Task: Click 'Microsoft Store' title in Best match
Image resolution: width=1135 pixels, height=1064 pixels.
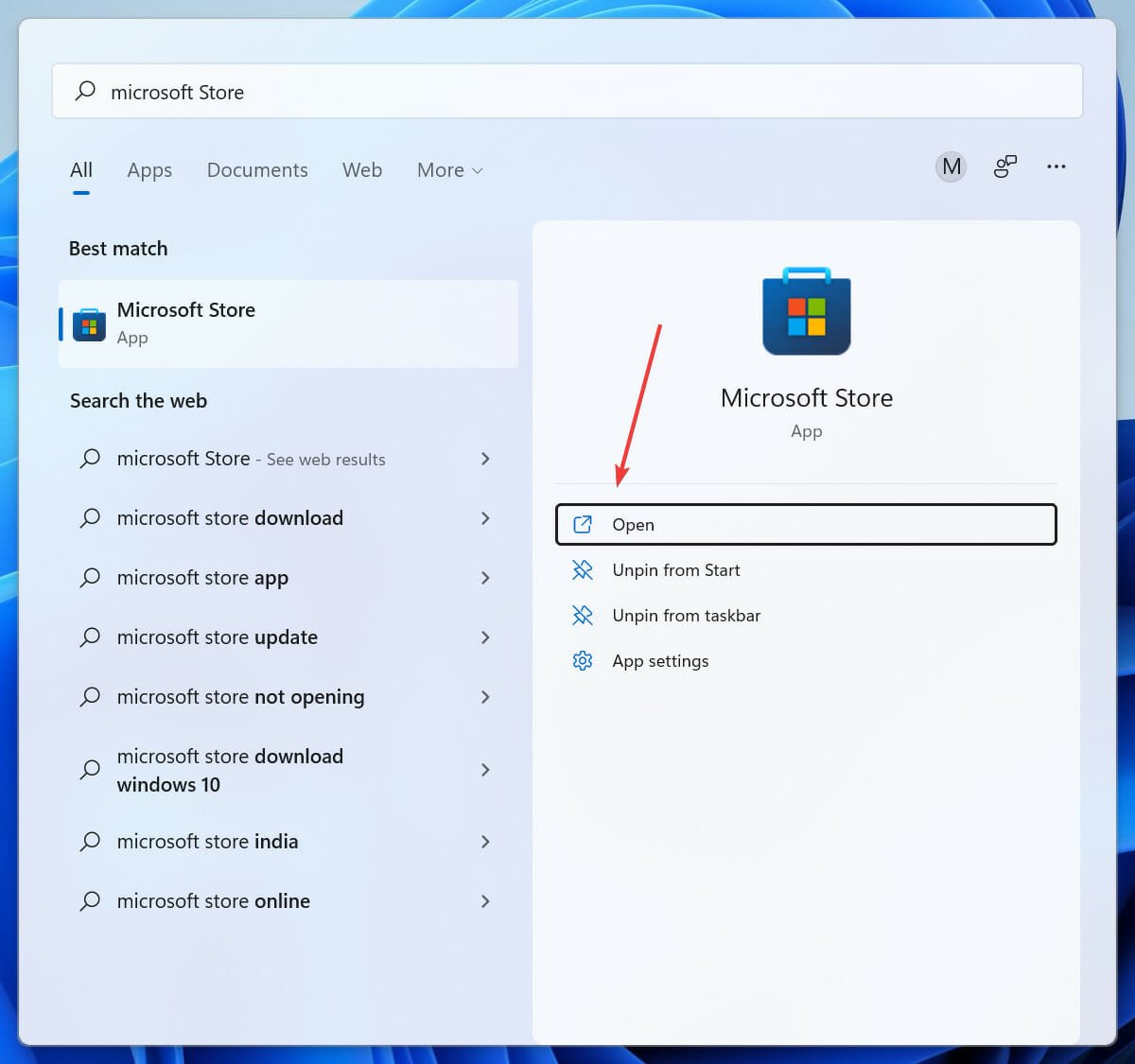Action: coord(186,310)
